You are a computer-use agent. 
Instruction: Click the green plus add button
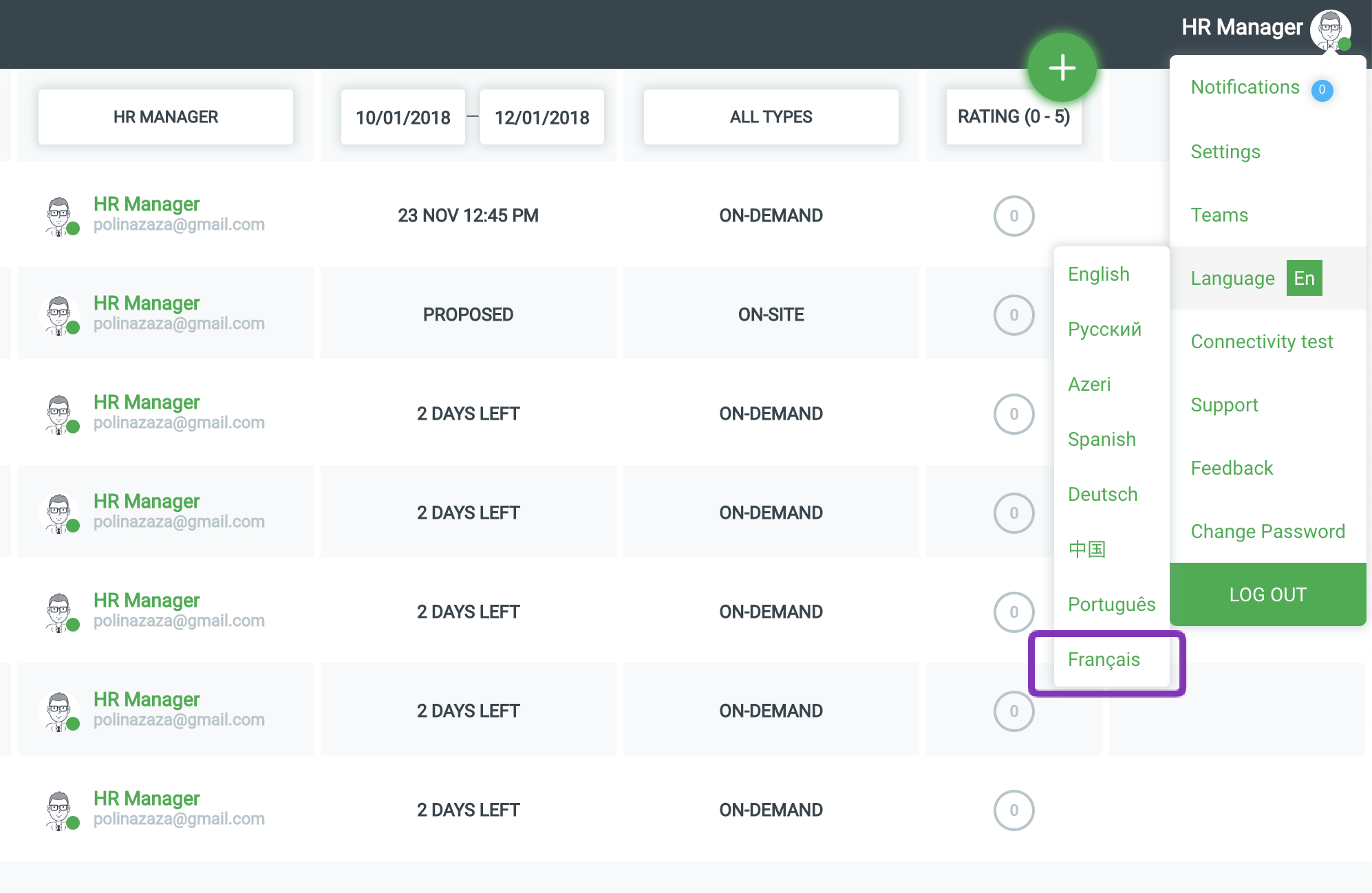coord(1062,67)
